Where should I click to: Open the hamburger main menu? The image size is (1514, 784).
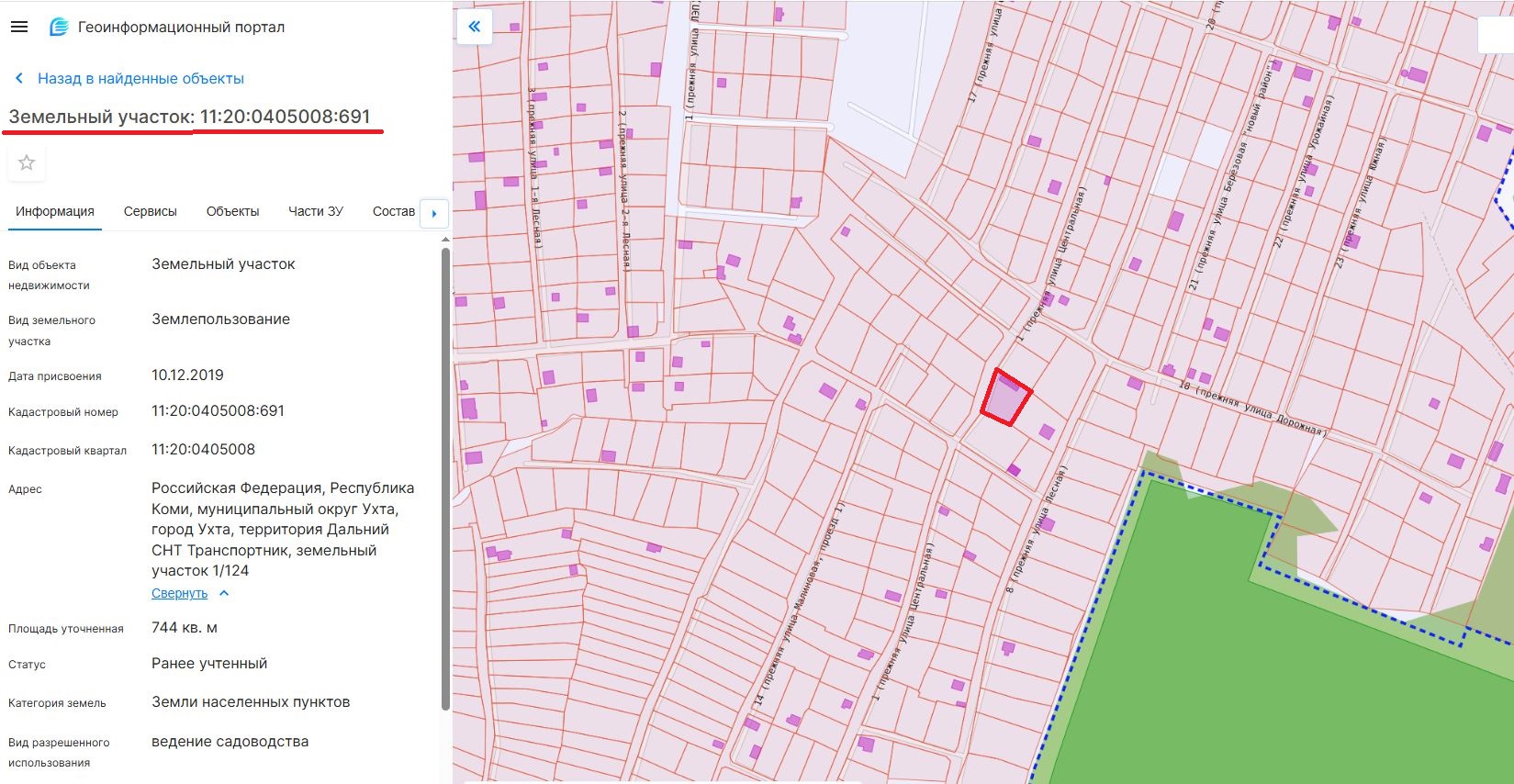(19, 27)
